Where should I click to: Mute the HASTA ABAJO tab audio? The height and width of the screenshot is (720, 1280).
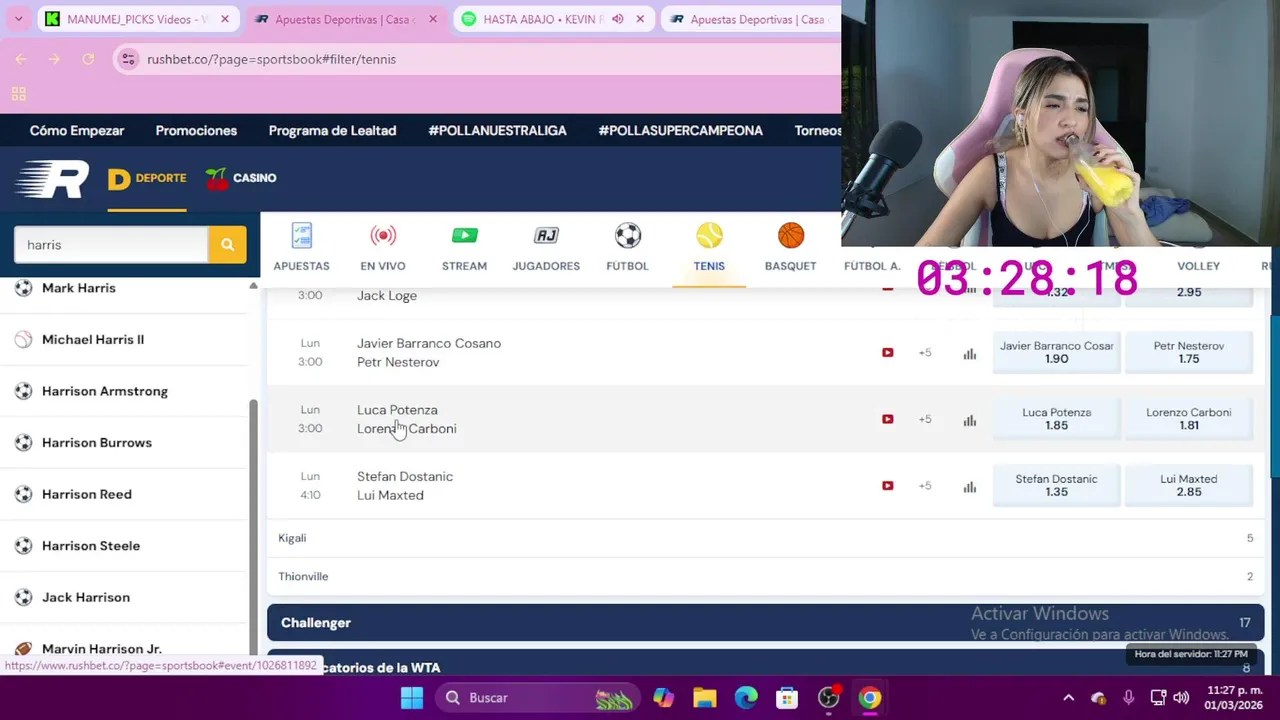[618, 19]
